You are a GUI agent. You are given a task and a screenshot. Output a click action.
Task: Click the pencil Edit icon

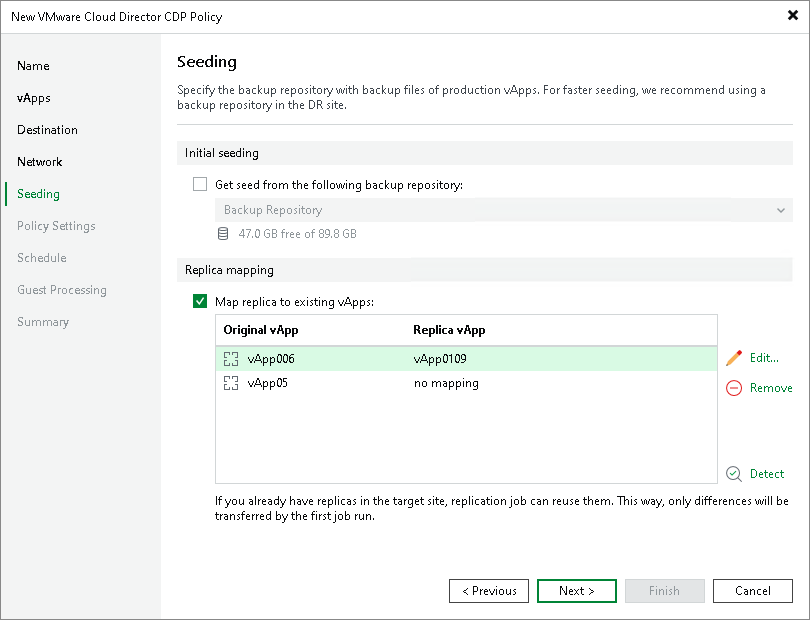pyautogui.click(x=734, y=358)
